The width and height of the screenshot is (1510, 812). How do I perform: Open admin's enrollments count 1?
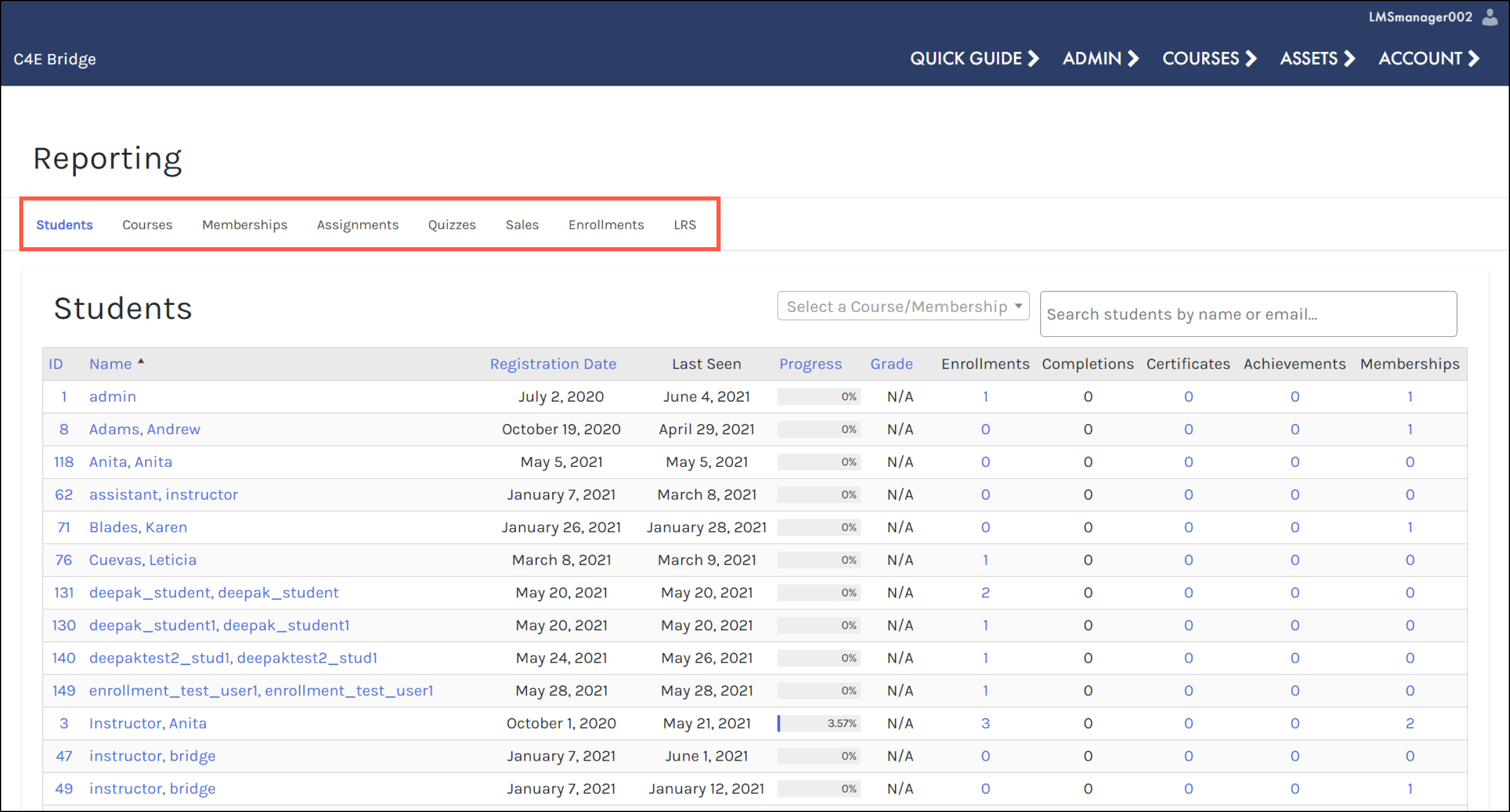[985, 397]
